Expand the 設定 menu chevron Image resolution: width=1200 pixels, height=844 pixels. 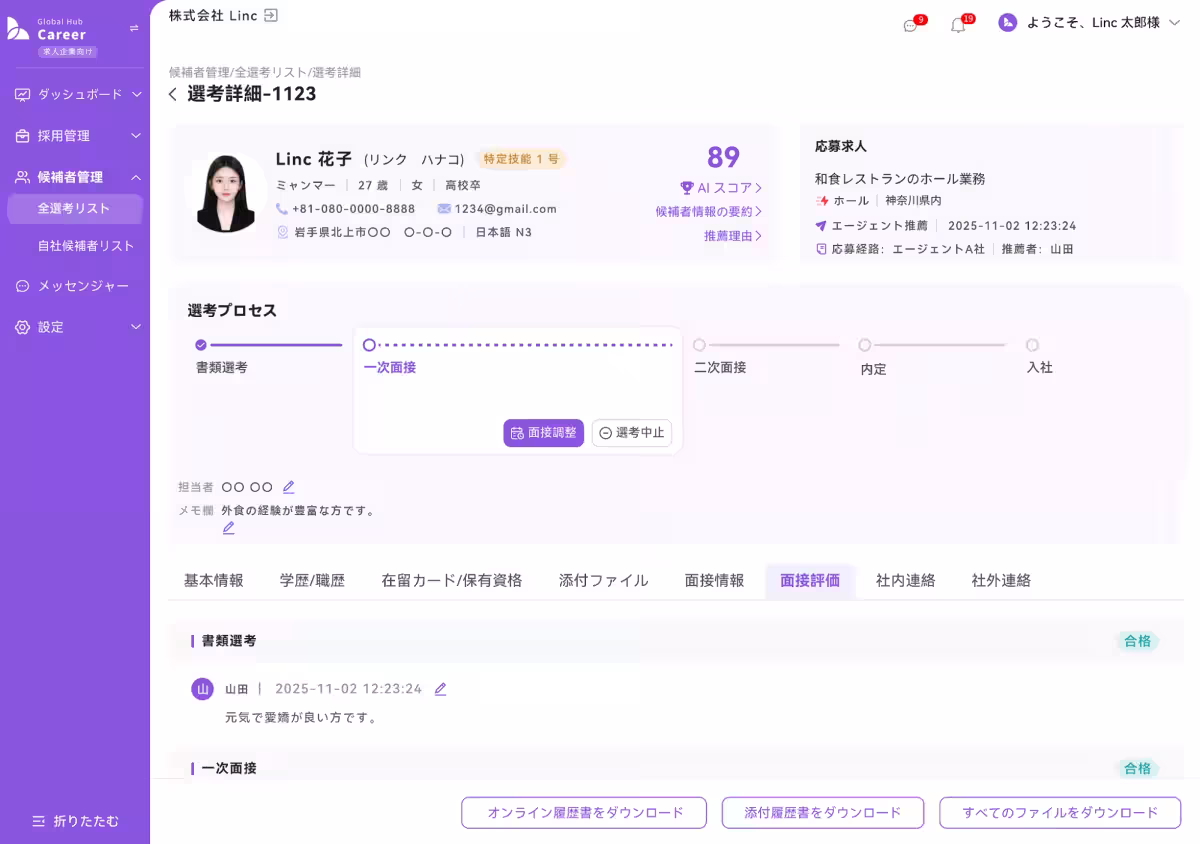137,327
